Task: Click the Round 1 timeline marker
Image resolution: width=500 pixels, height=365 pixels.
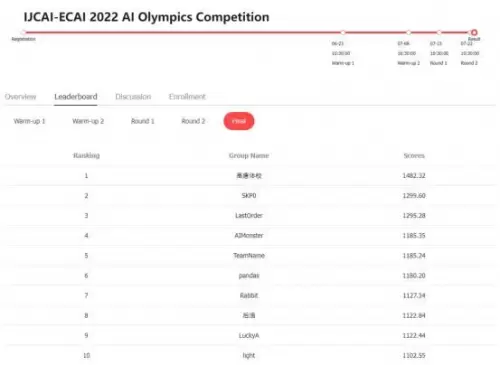Action: pos(439,32)
